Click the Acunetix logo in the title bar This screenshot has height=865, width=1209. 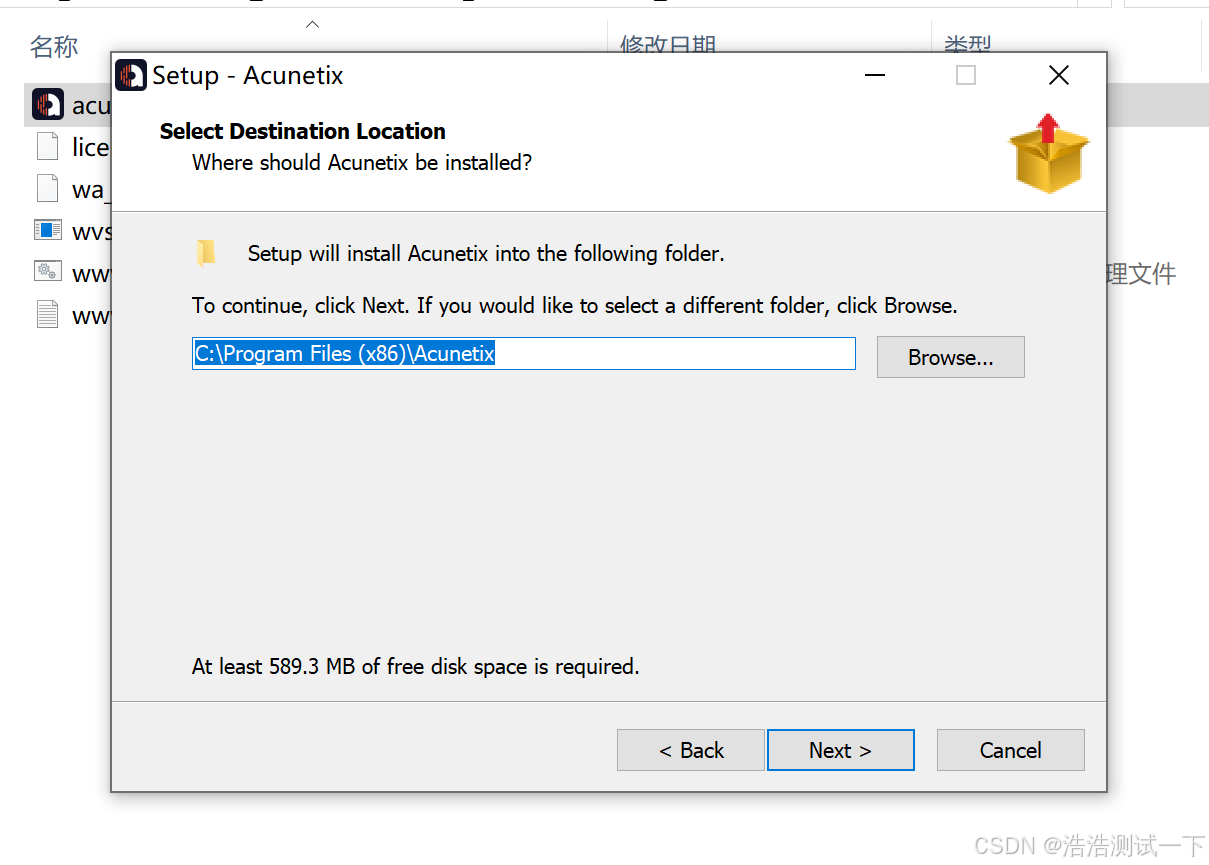coord(131,75)
